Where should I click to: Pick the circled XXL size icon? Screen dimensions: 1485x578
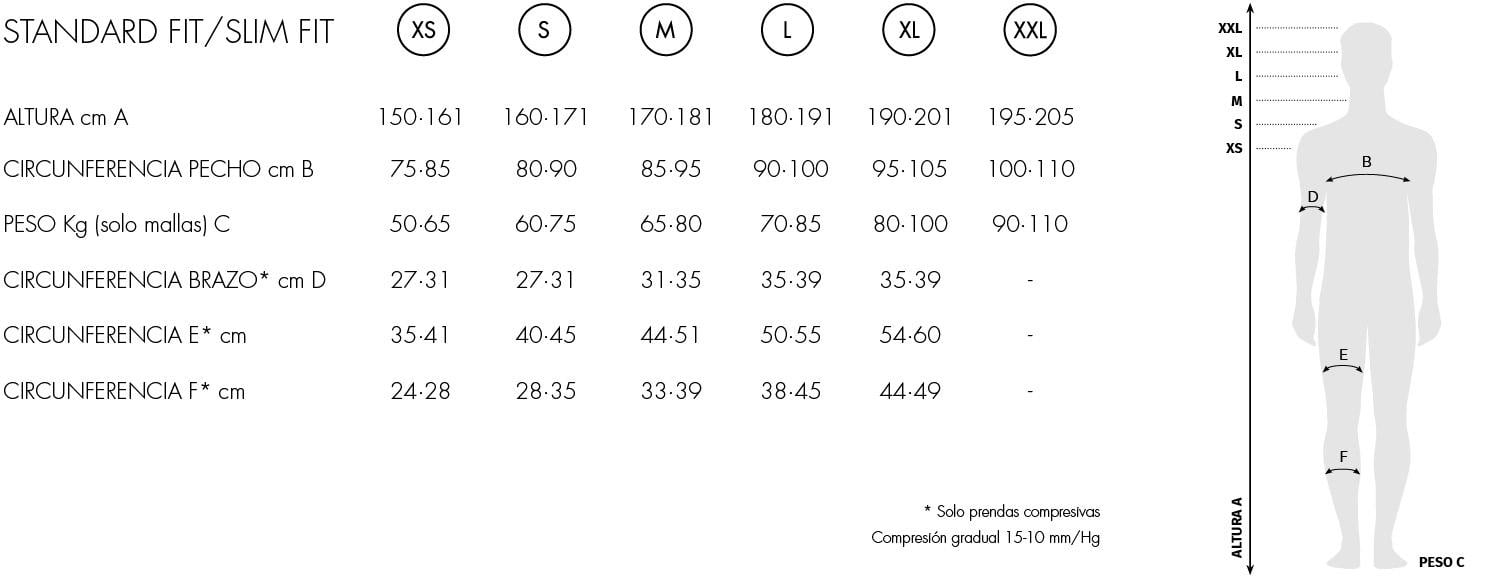(x=1029, y=31)
